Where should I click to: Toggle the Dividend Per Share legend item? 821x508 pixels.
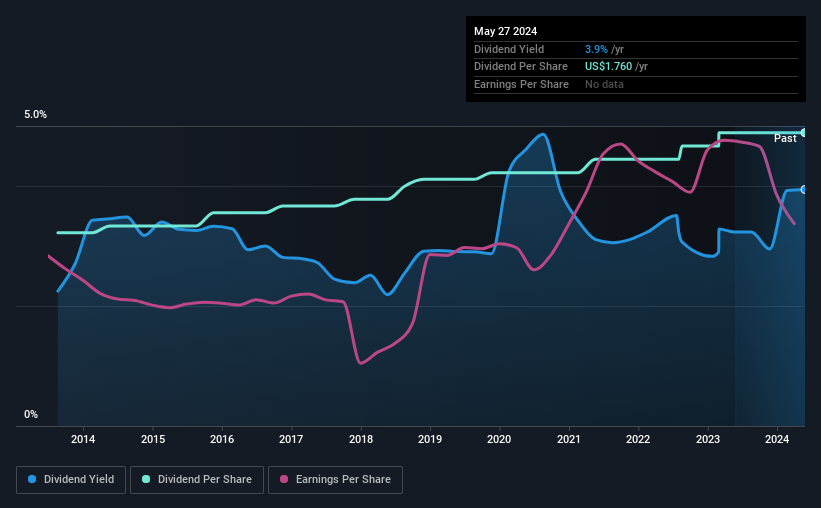click(201, 480)
